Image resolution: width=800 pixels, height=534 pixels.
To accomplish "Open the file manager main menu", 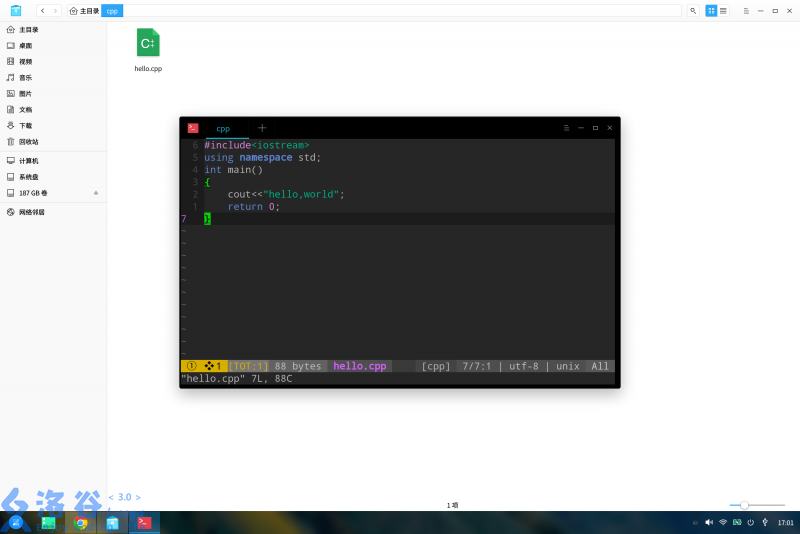I will pos(745,10).
